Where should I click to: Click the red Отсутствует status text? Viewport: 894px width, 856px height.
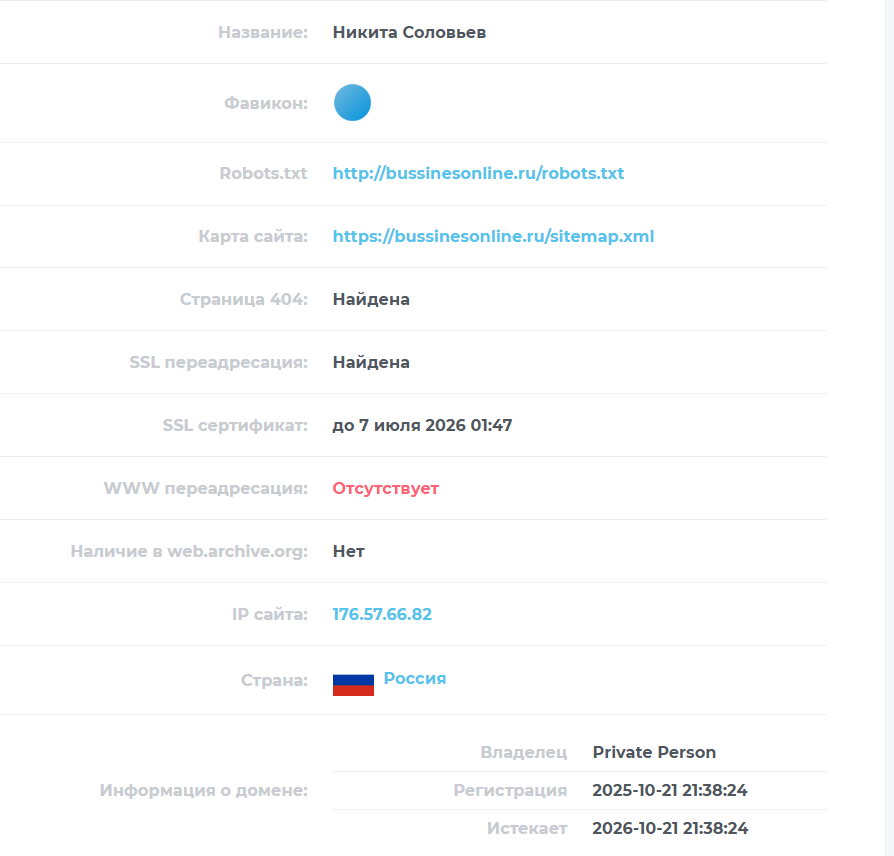click(x=385, y=488)
